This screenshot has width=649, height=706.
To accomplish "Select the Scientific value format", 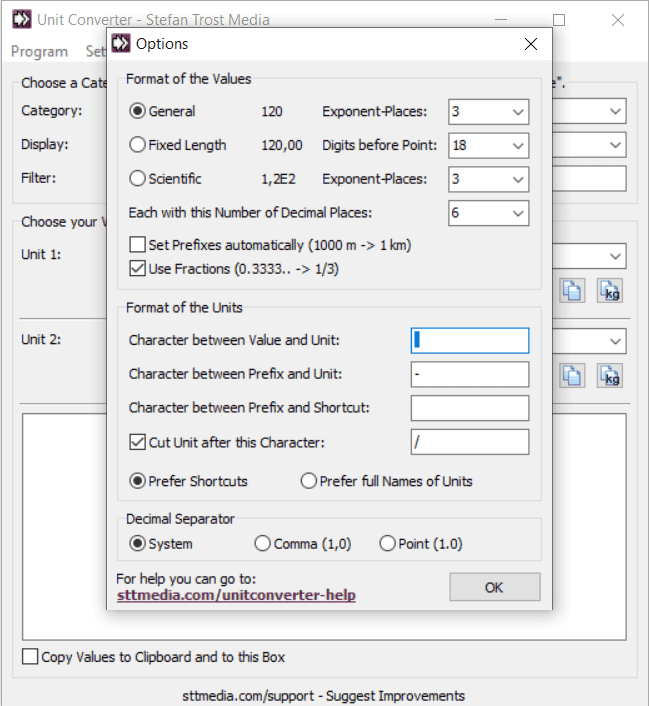I will 138,179.
